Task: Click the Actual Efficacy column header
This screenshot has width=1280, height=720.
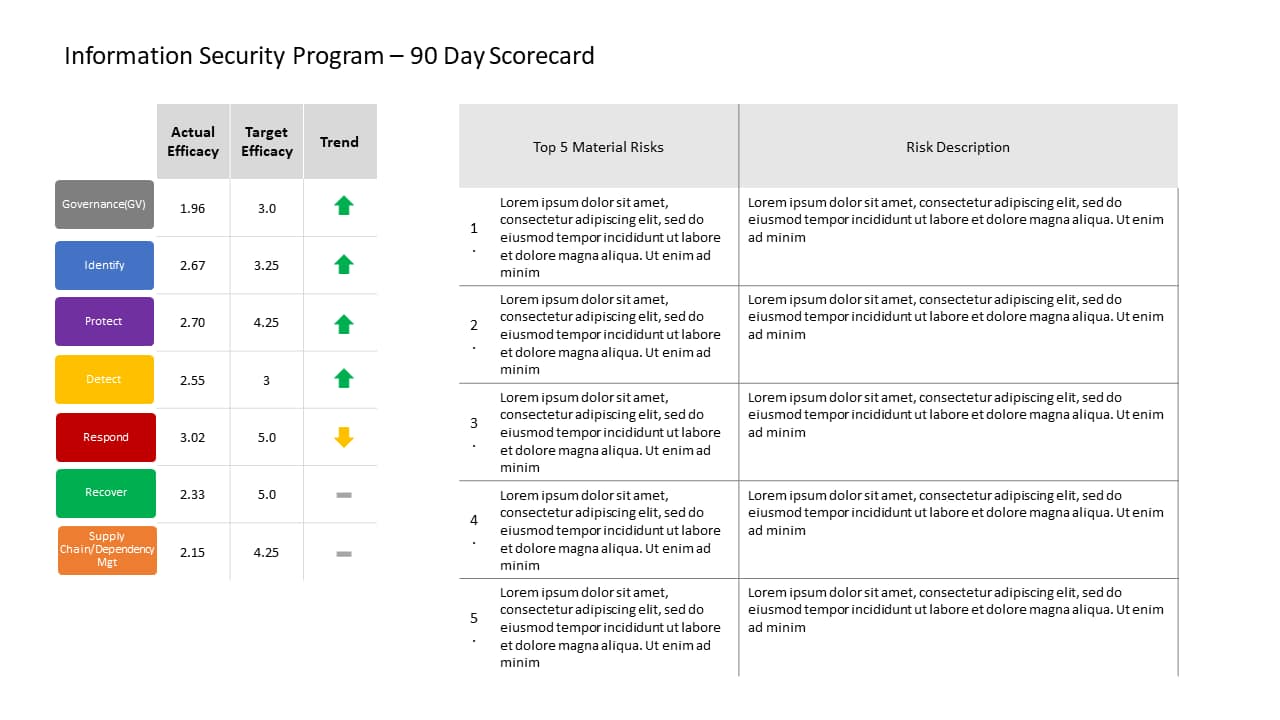Action: (193, 141)
